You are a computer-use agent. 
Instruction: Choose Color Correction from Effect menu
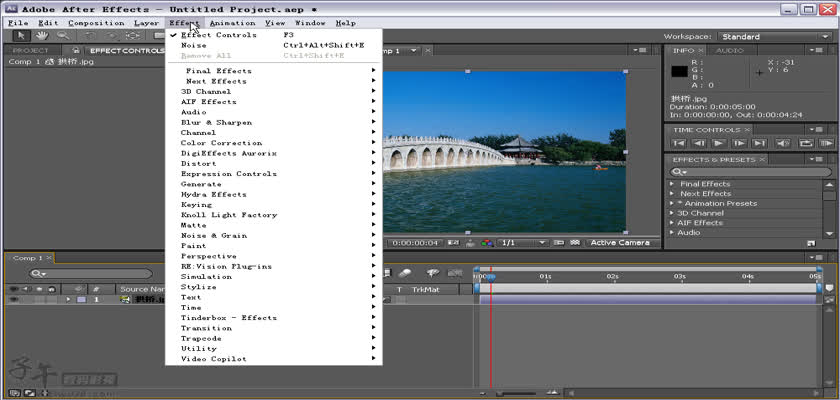coord(273,143)
